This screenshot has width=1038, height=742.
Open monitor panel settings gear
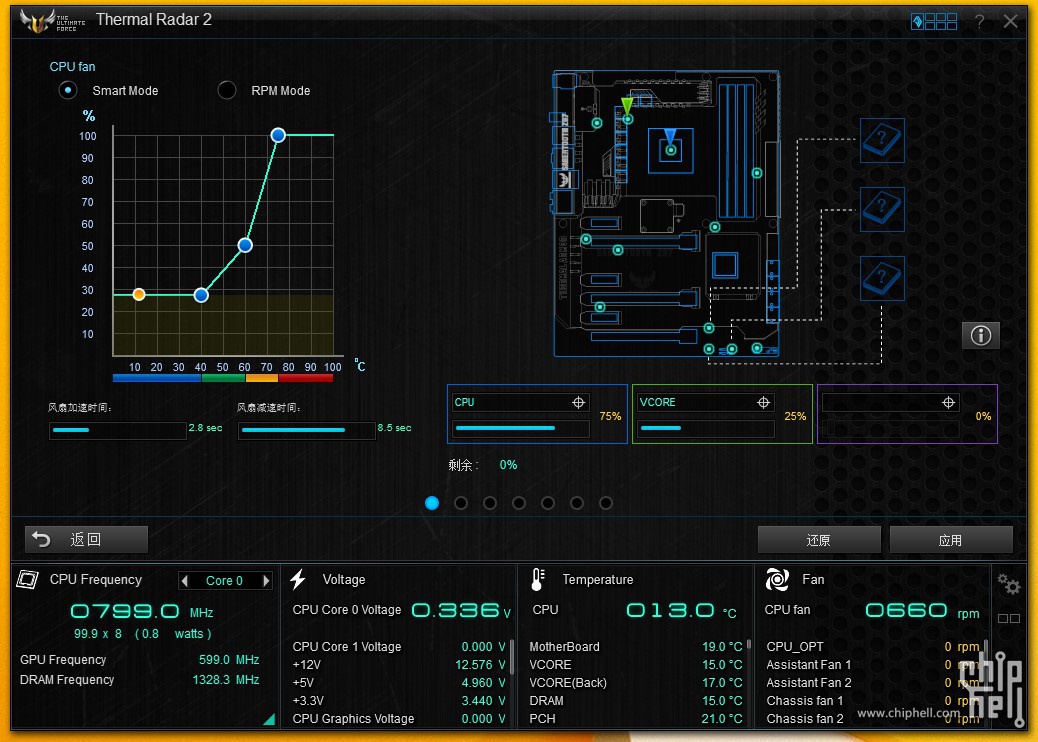click(1009, 584)
